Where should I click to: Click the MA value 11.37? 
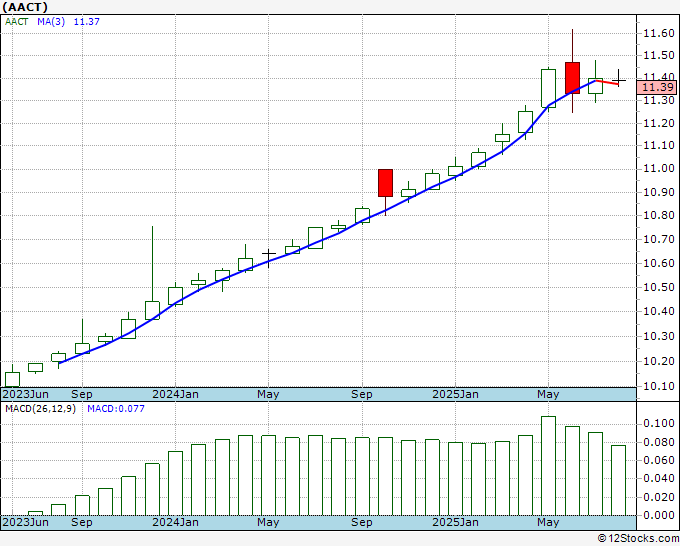click(87, 22)
